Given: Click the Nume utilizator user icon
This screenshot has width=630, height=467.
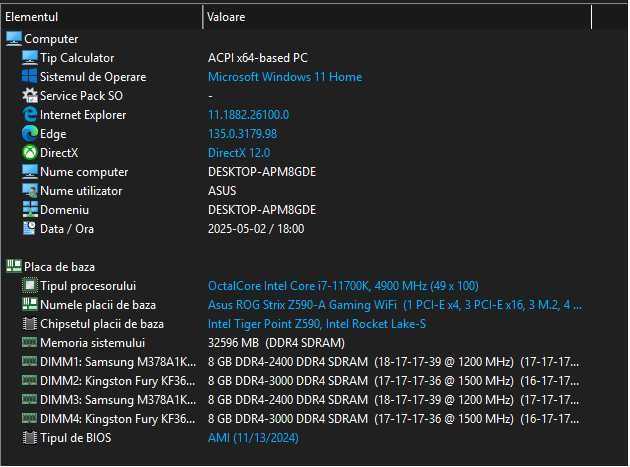Looking at the screenshot, I should pos(30,191).
